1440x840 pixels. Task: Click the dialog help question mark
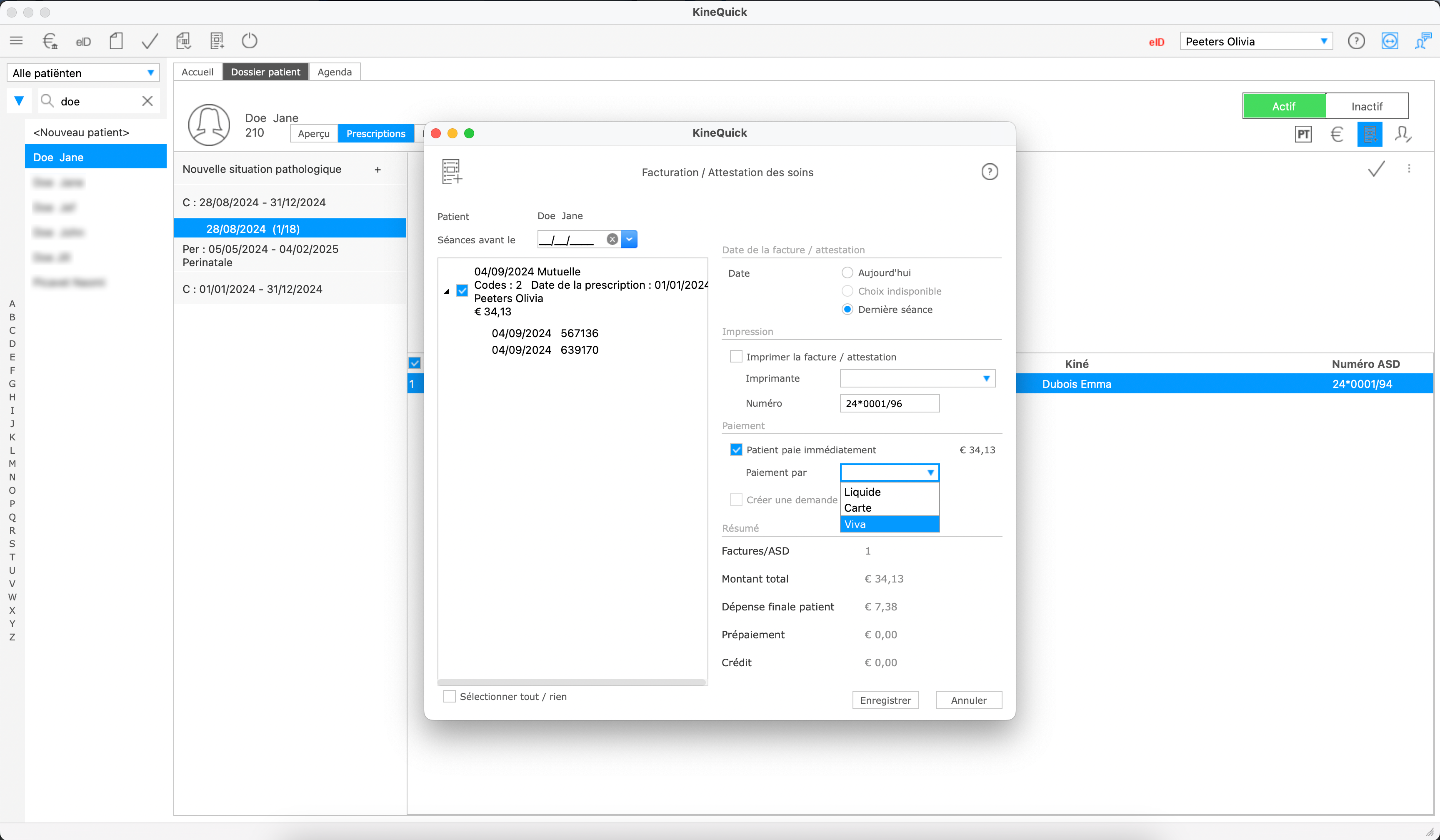tap(990, 172)
